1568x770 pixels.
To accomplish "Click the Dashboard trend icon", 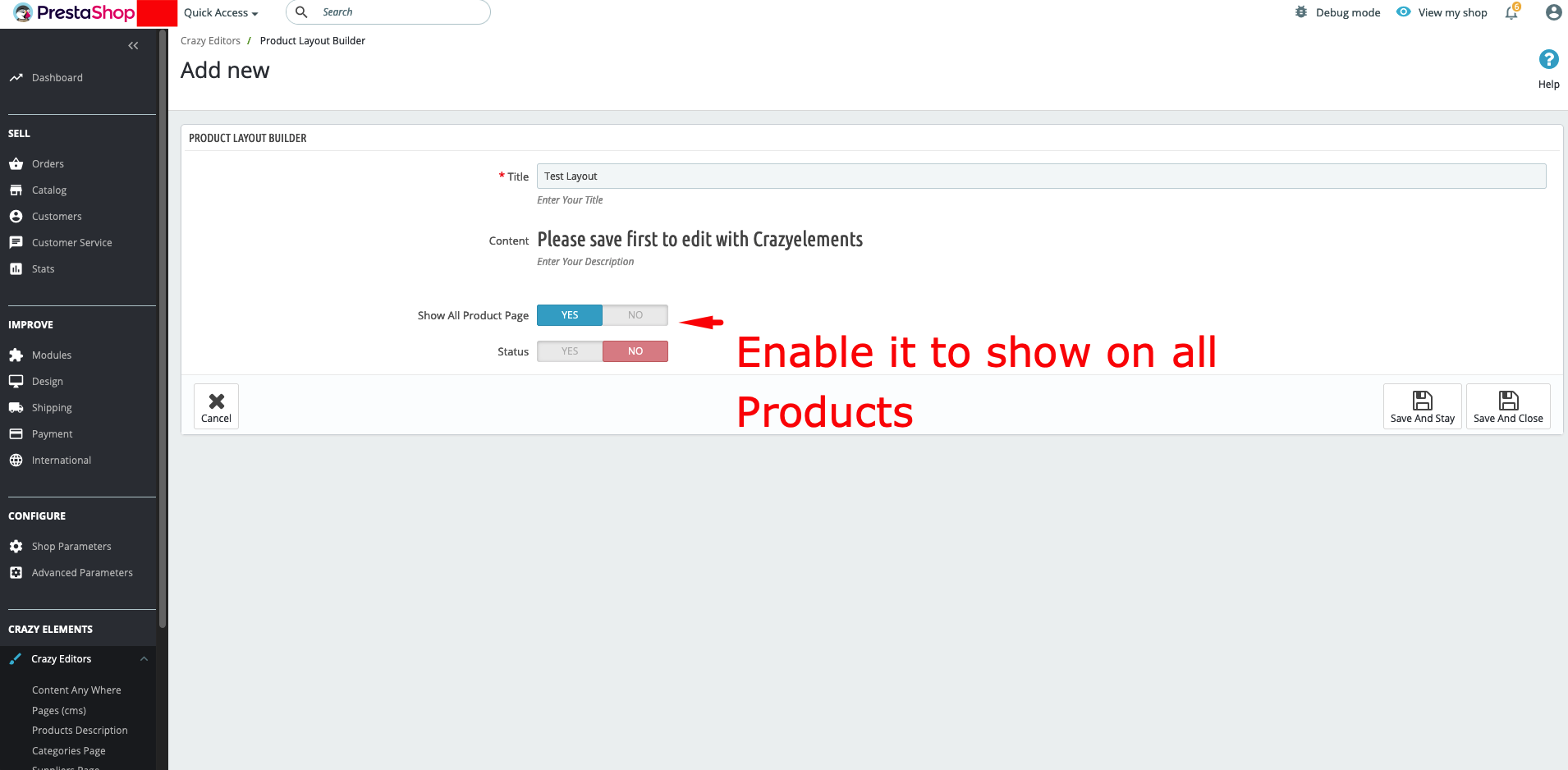I will click(16, 78).
